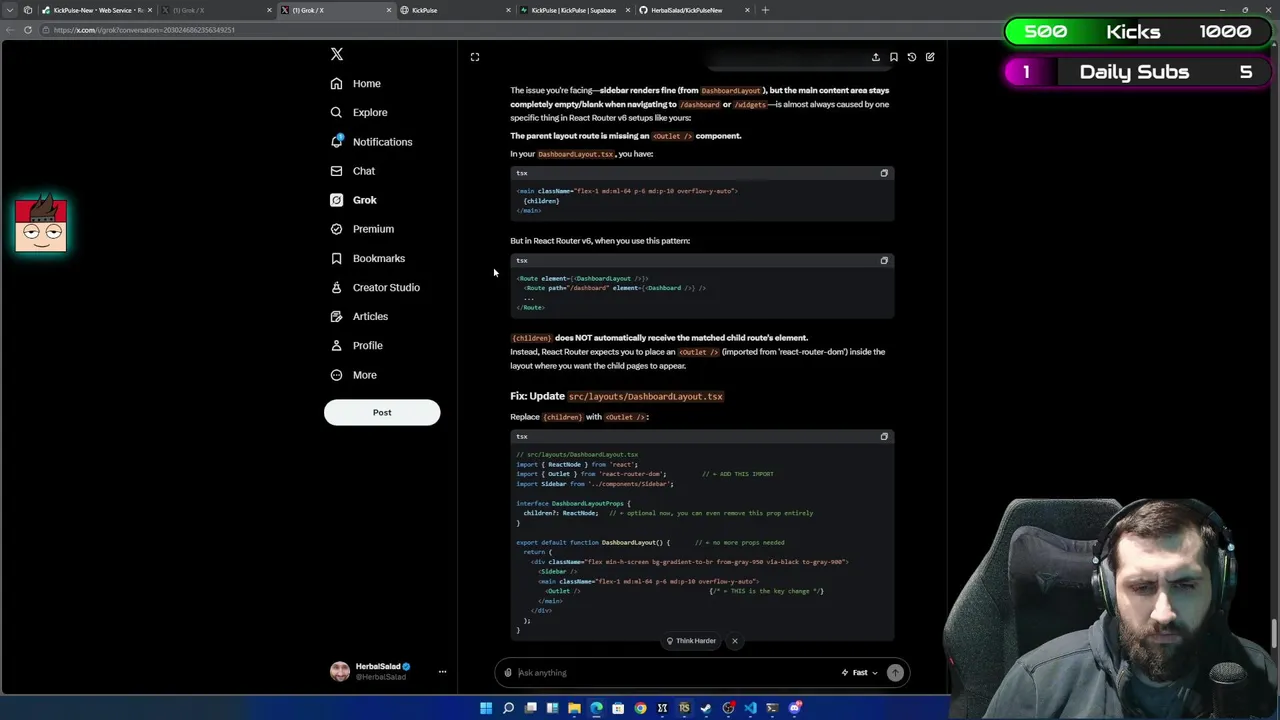Open Creator Studio in the sidebar
This screenshot has width=1280, height=720.
[375, 287]
